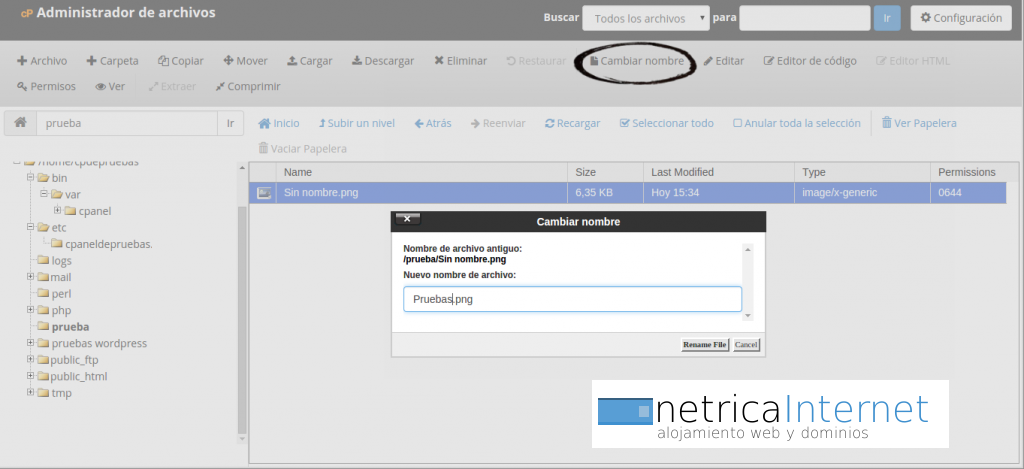Collapse the bin folder tree node

coord(31,178)
